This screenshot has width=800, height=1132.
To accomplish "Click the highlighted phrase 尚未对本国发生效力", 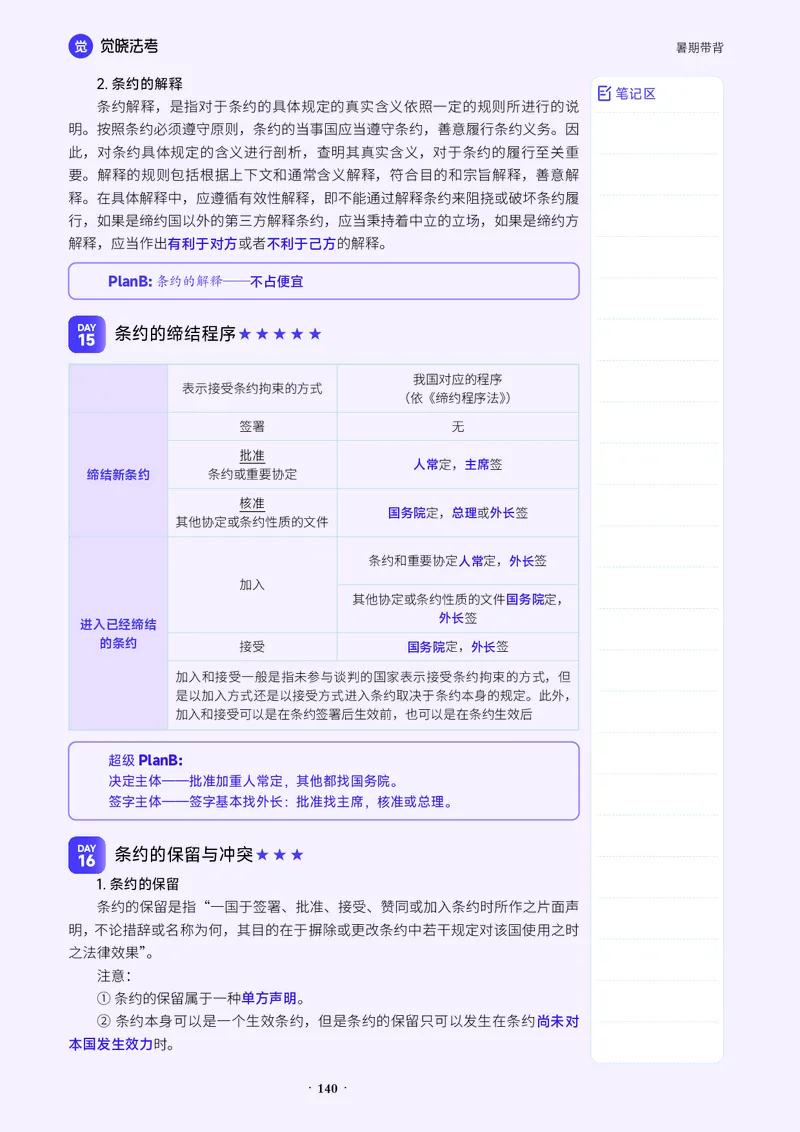I will click(323, 1032).
